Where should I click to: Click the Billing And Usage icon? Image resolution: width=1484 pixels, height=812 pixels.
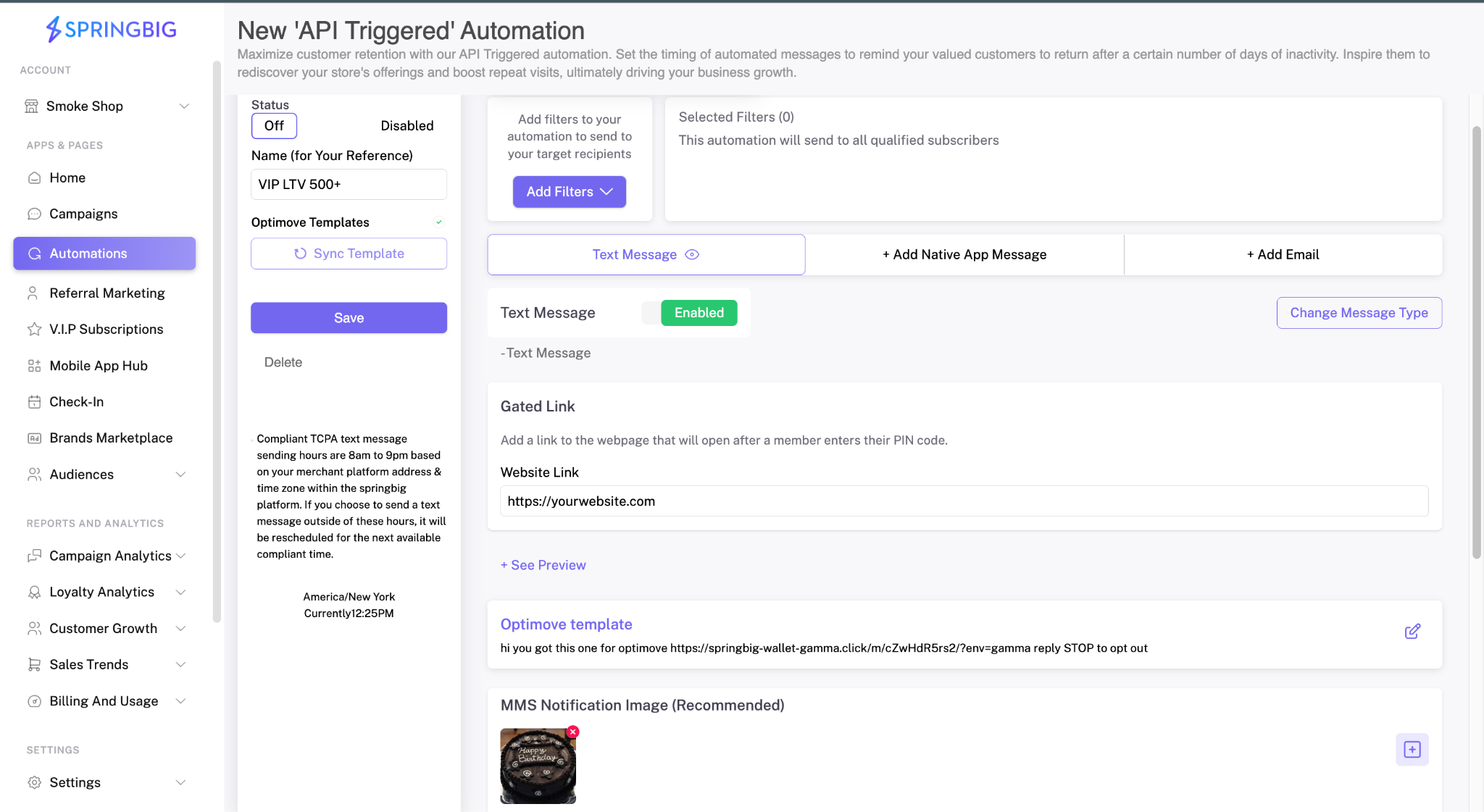pos(34,701)
